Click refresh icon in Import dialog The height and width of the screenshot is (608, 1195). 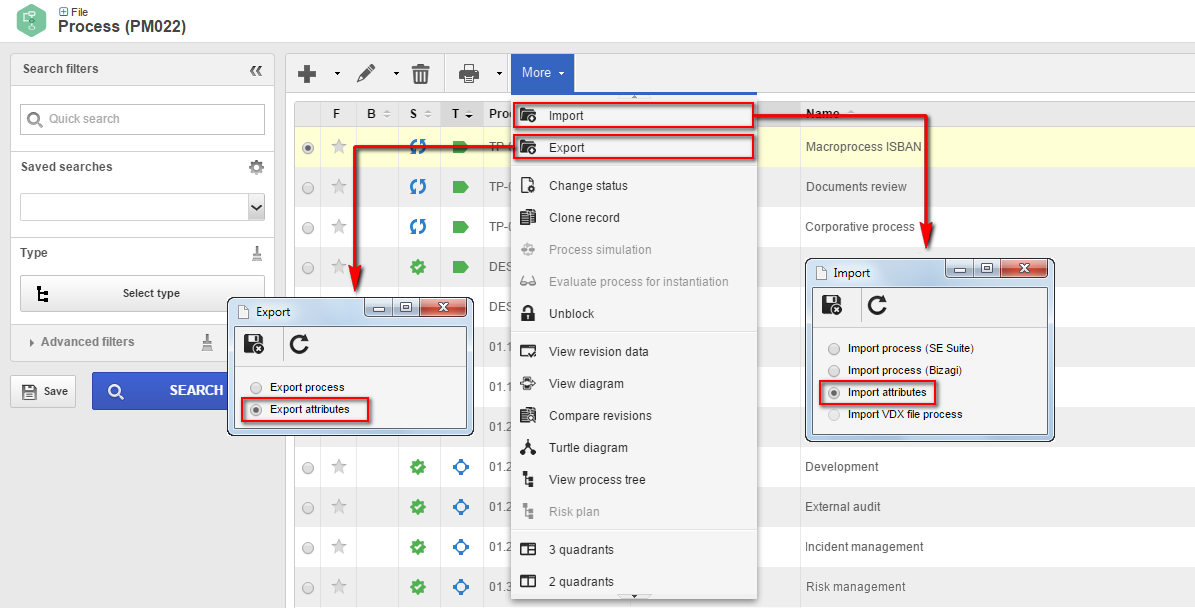coord(877,306)
